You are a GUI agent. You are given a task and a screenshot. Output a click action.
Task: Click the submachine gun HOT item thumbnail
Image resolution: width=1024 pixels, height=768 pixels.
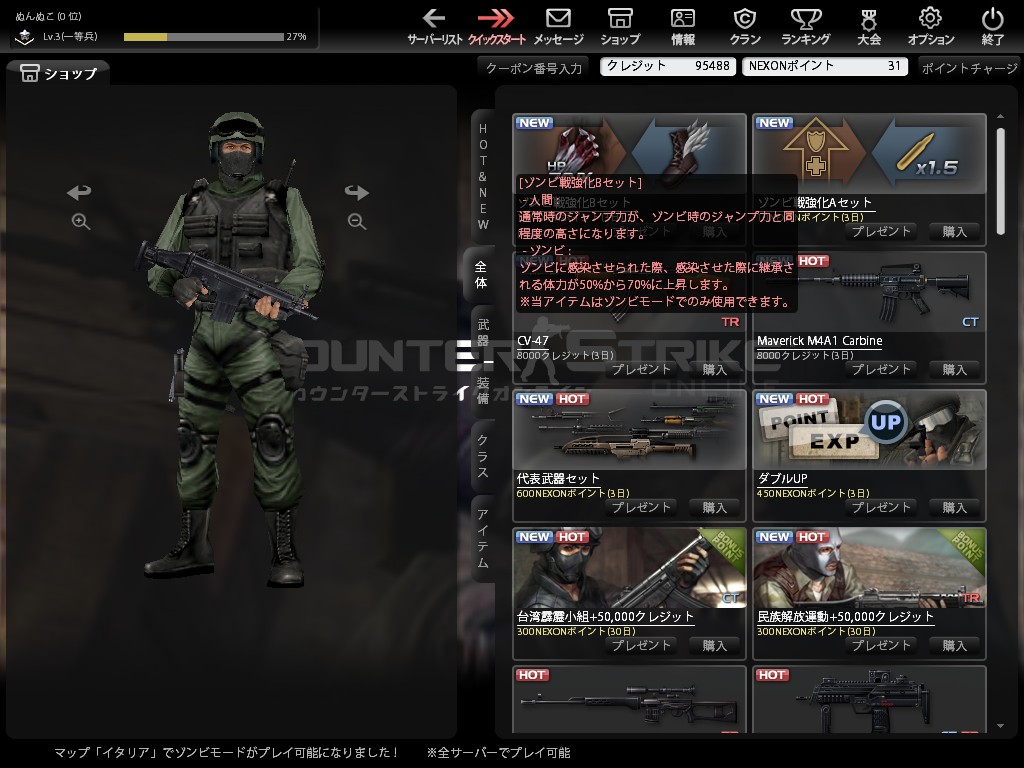pos(869,700)
